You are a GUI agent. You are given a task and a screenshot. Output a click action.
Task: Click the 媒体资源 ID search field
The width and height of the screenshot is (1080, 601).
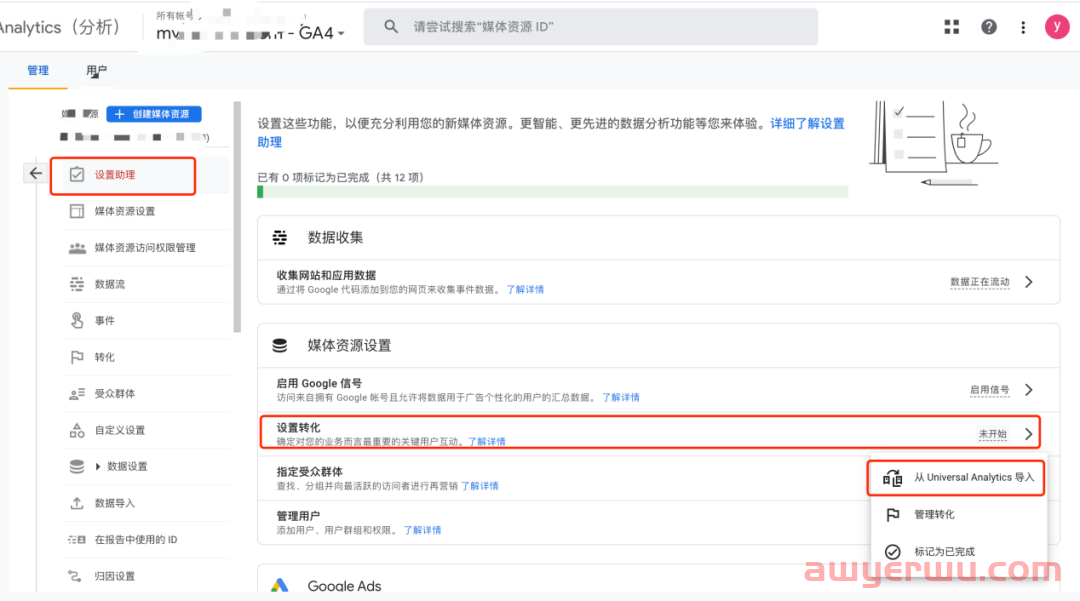[x=590, y=27]
